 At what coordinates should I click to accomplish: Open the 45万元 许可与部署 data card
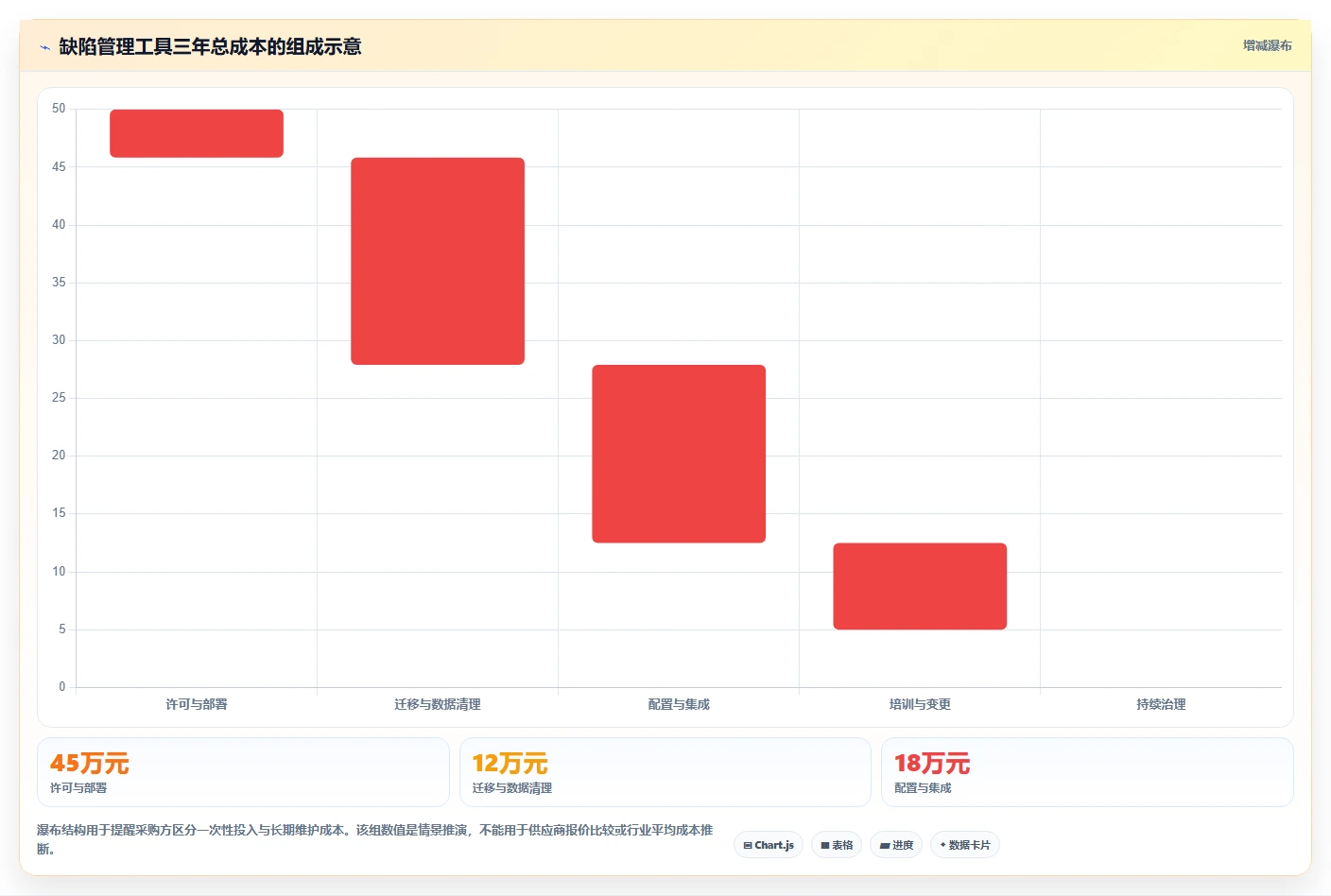coord(243,772)
